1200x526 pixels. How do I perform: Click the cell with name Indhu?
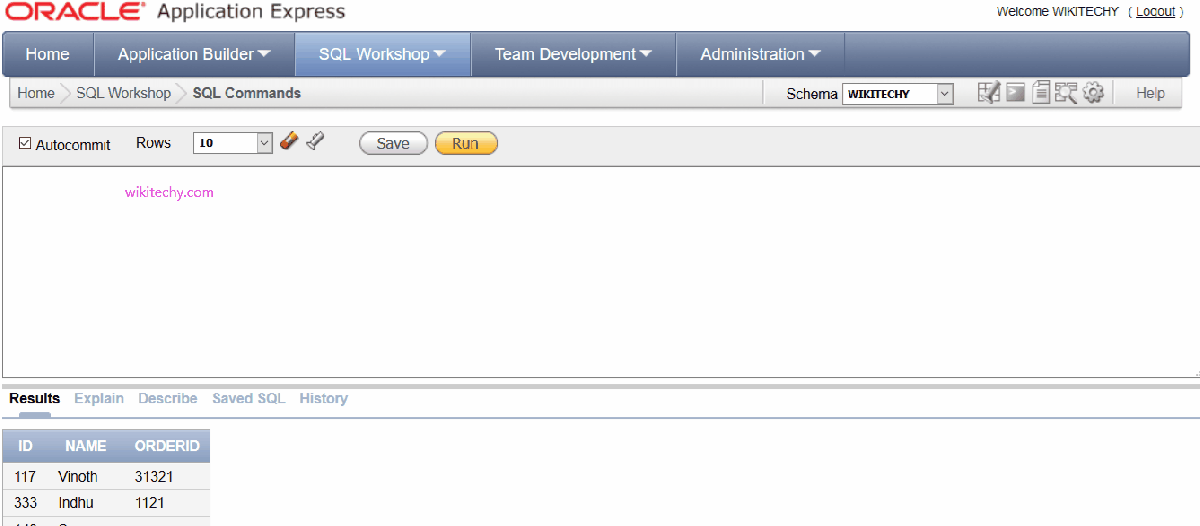(x=76, y=503)
